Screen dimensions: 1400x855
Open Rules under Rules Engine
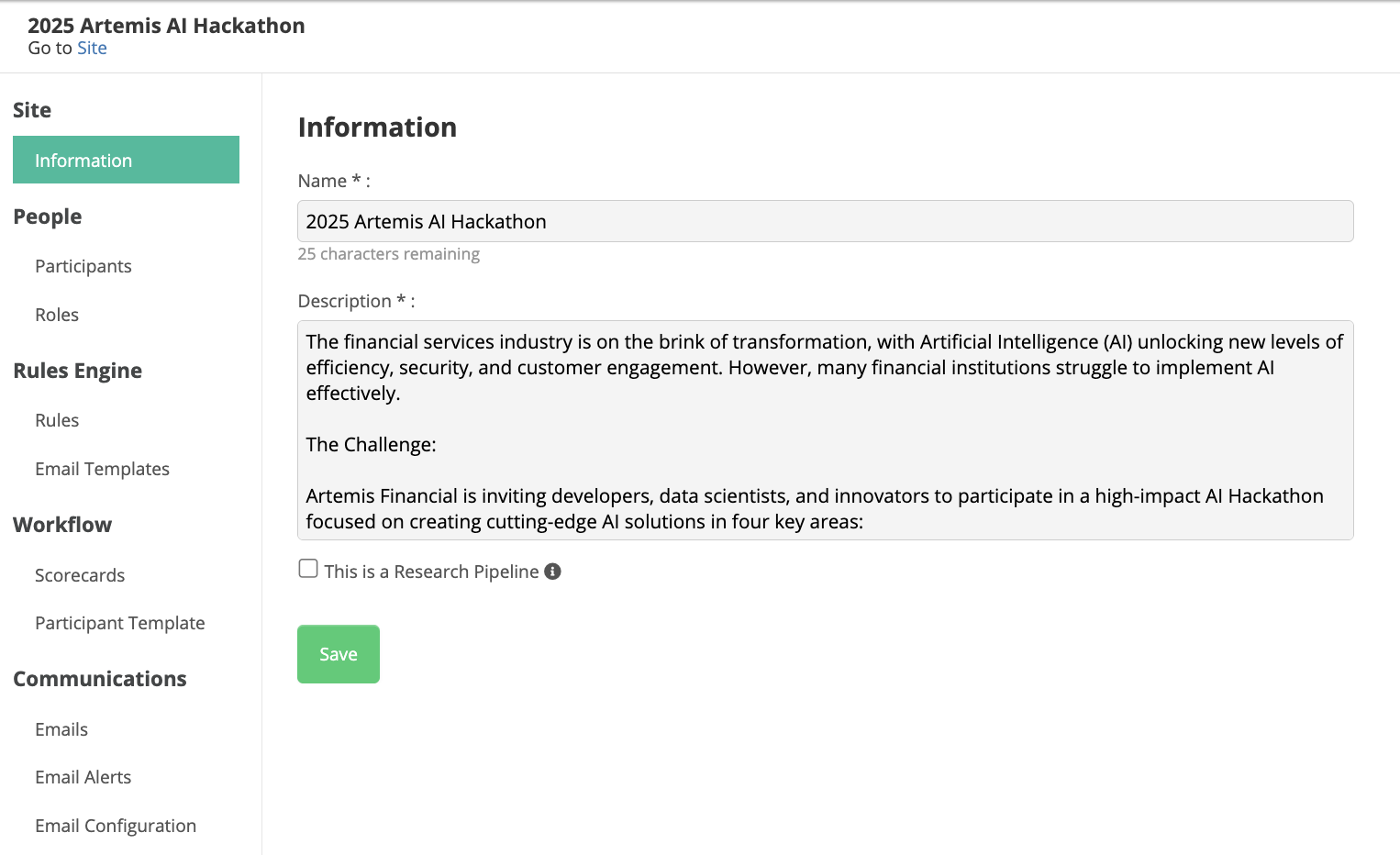click(57, 420)
